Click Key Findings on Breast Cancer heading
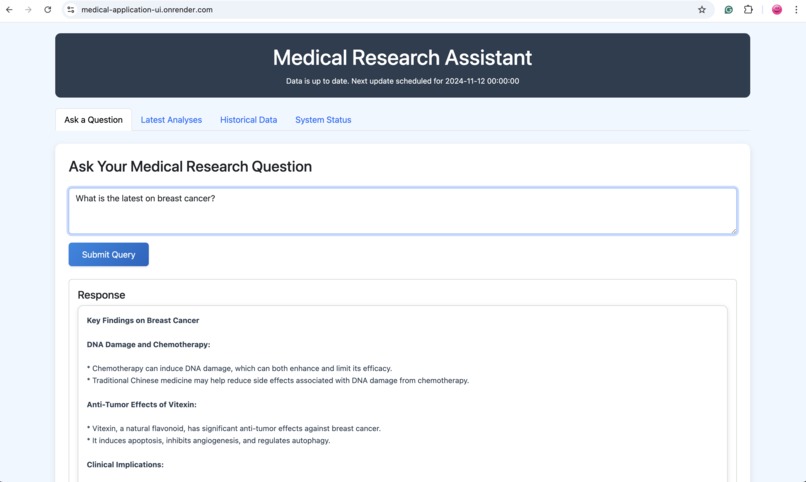 point(143,320)
